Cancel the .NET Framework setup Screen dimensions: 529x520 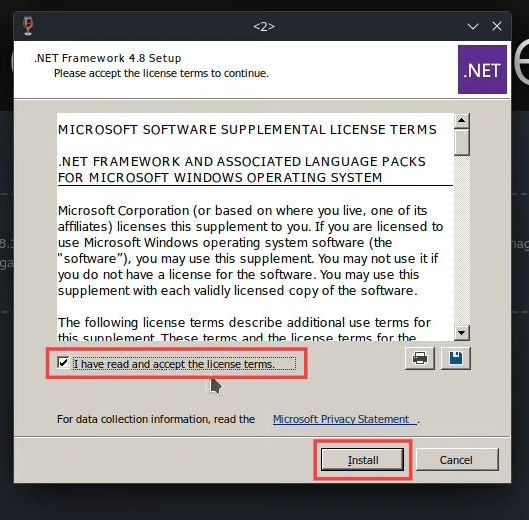point(457,460)
